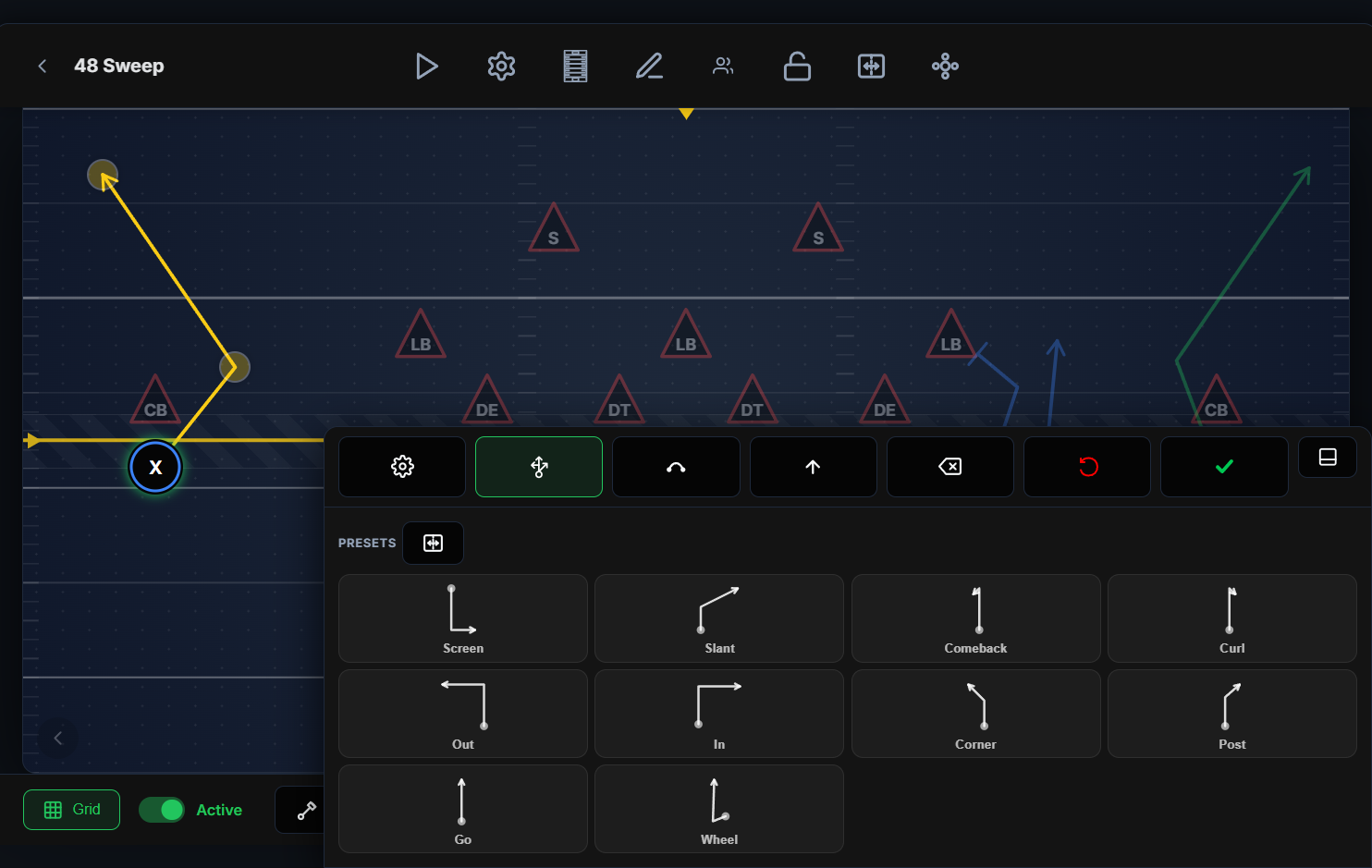Flip presets using icon beside PRESETS

pos(433,543)
